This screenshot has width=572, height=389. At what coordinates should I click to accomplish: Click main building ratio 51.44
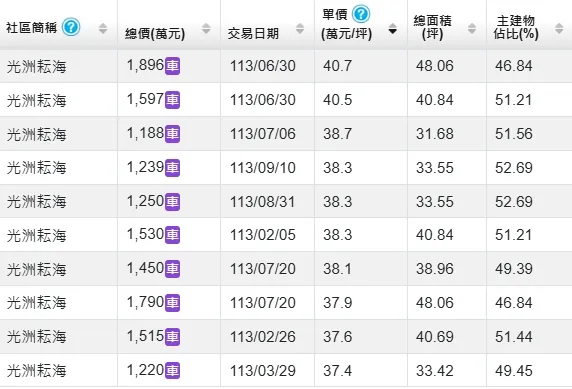[514, 337]
